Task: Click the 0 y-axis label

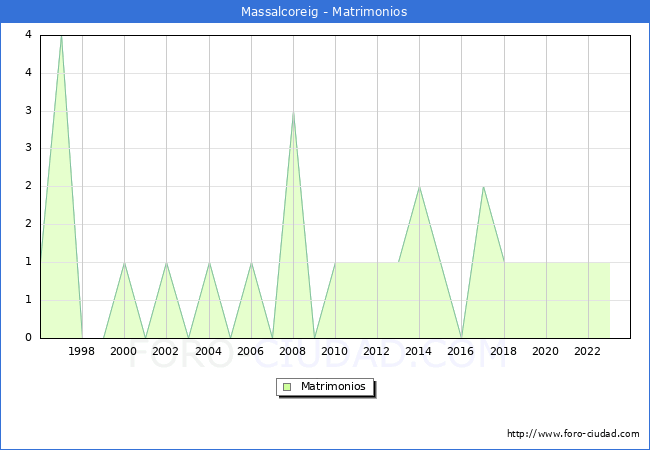Action: click(x=28, y=338)
